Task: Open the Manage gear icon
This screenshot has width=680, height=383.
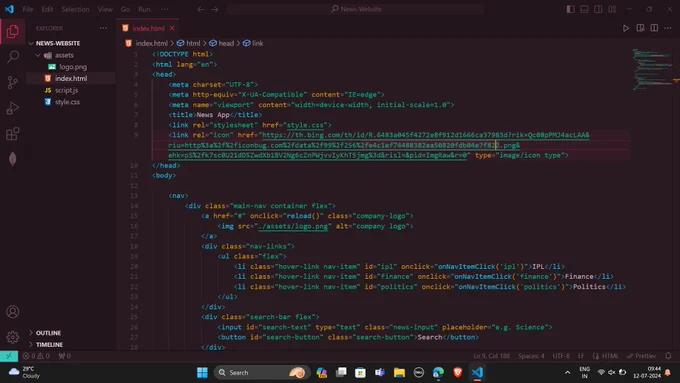Action: [13, 337]
